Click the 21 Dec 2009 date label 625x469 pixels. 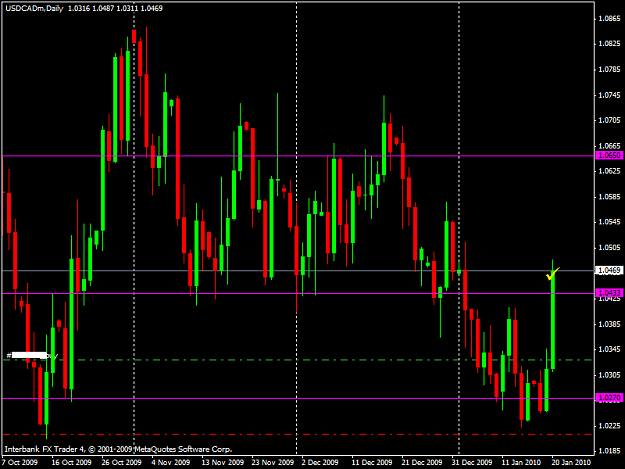click(x=422, y=462)
